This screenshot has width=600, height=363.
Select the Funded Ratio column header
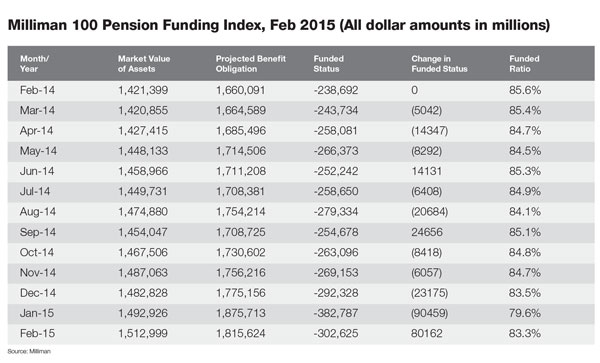pos(524,64)
